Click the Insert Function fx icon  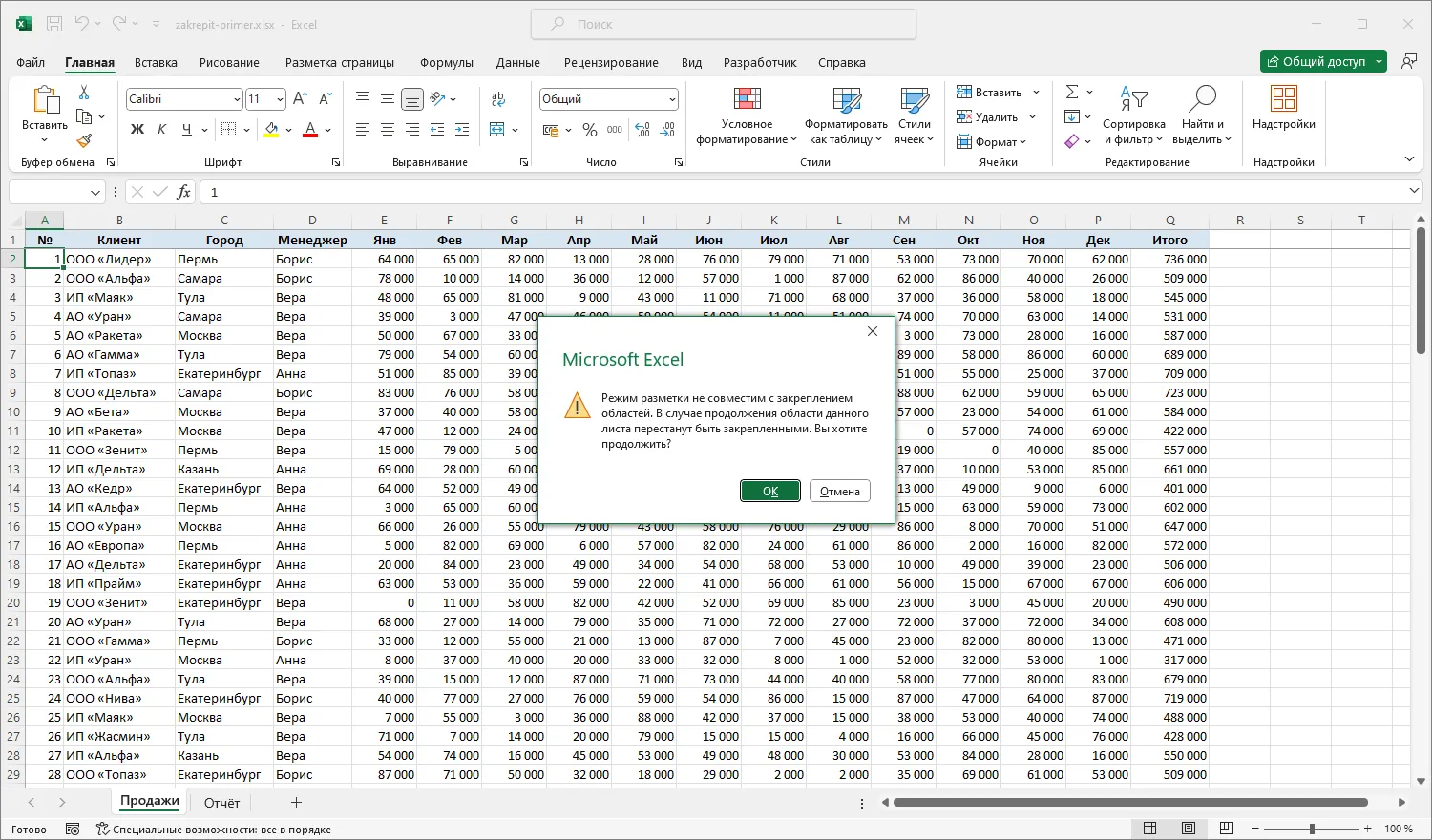(x=183, y=192)
